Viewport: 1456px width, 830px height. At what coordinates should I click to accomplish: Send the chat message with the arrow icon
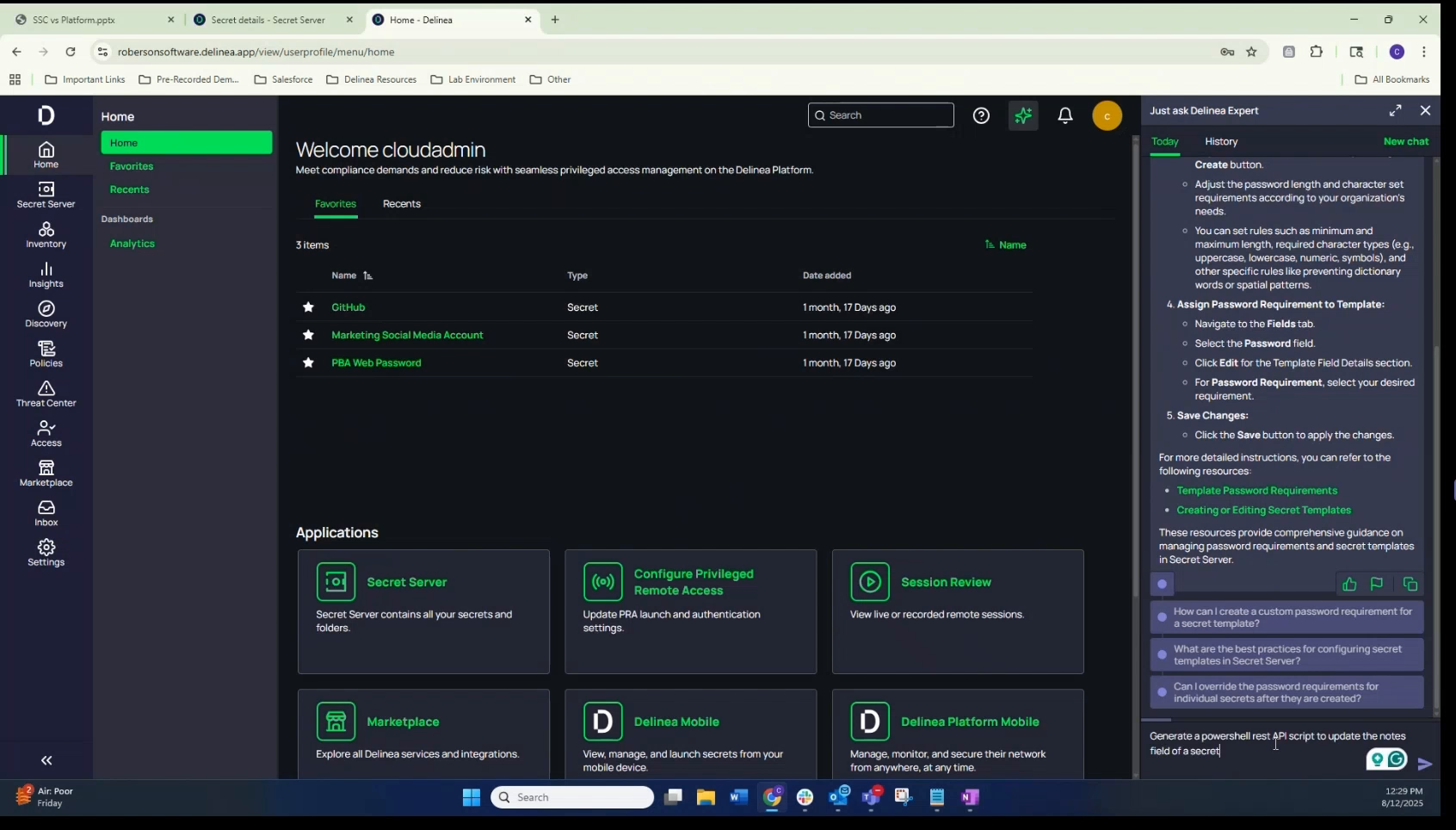(x=1425, y=763)
